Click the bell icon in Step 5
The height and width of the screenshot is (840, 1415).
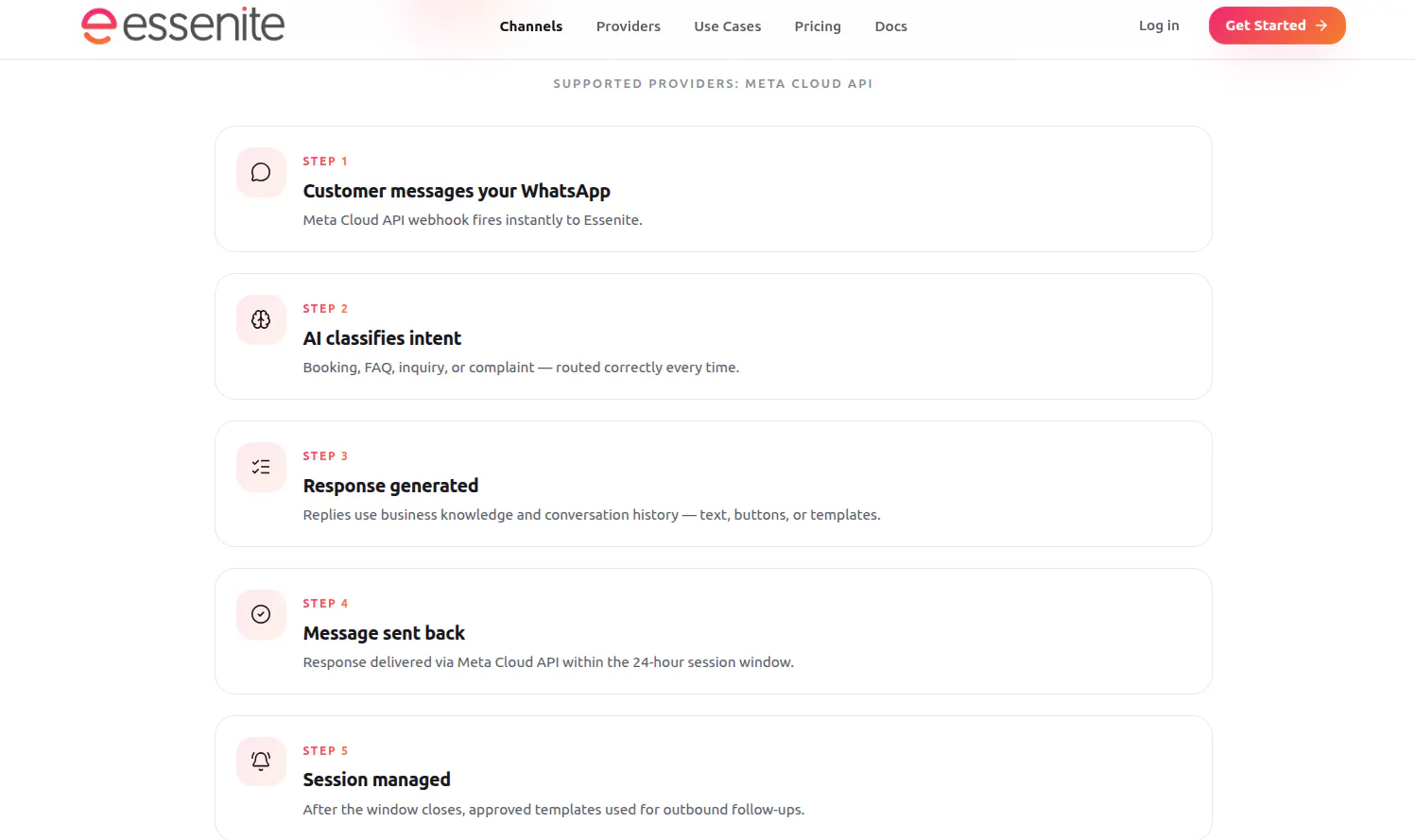(x=261, y=762)
